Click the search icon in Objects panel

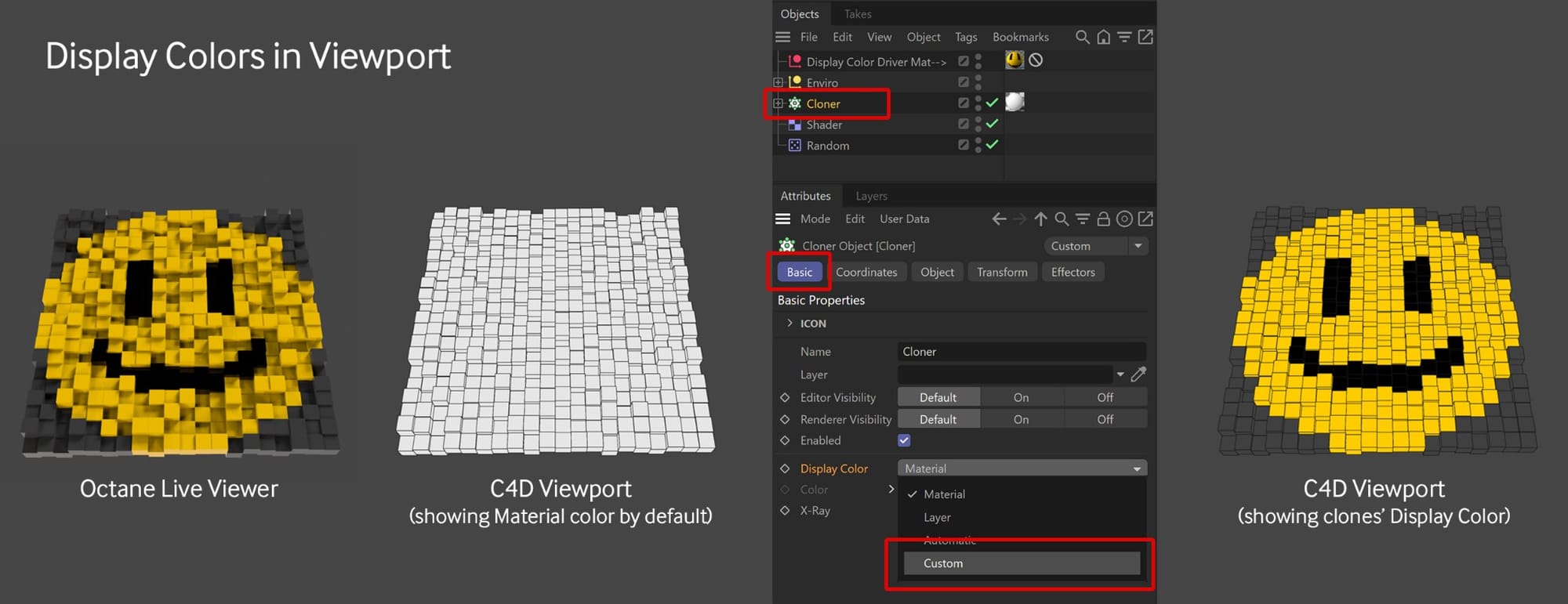[1082, 37]
